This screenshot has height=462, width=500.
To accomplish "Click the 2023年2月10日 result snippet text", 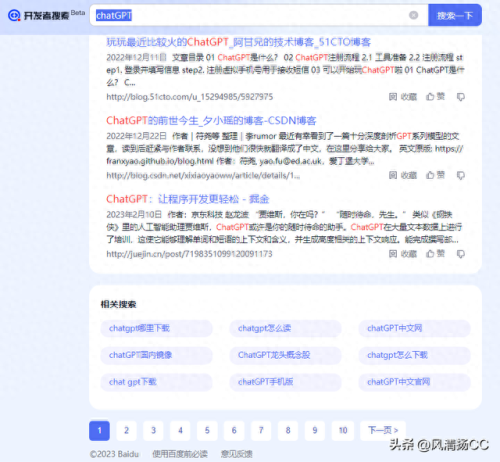I will click(284, 227).
